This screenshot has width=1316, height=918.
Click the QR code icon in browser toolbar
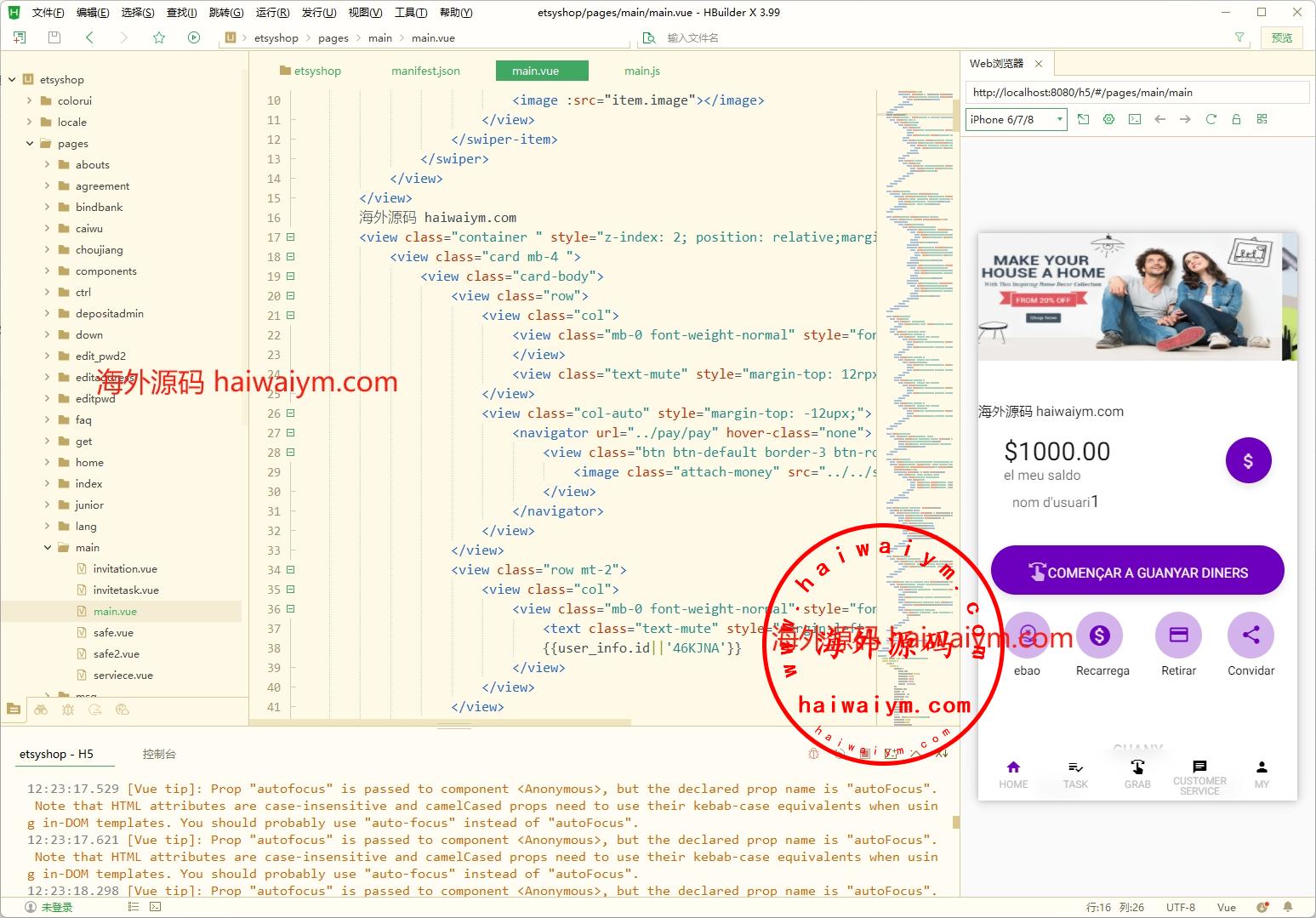pyautogui.click(x=1262, y=119)
